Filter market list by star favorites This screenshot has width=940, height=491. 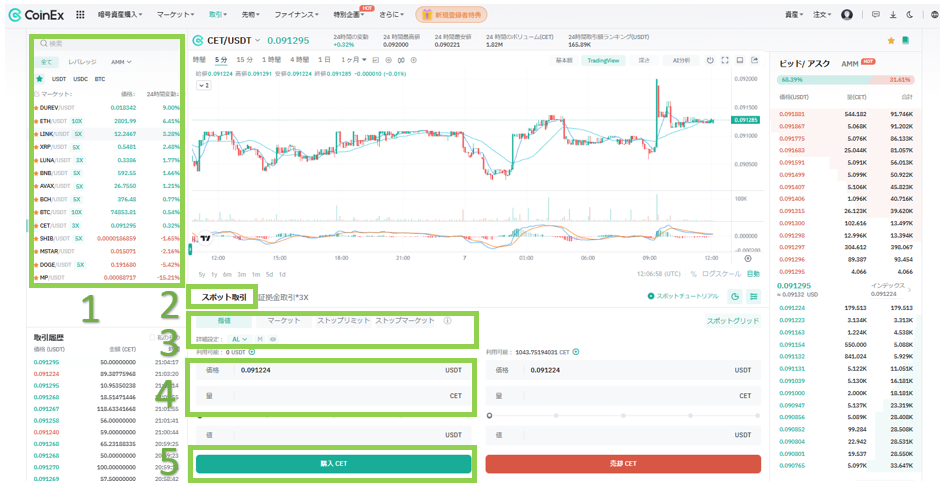[40, 79]
